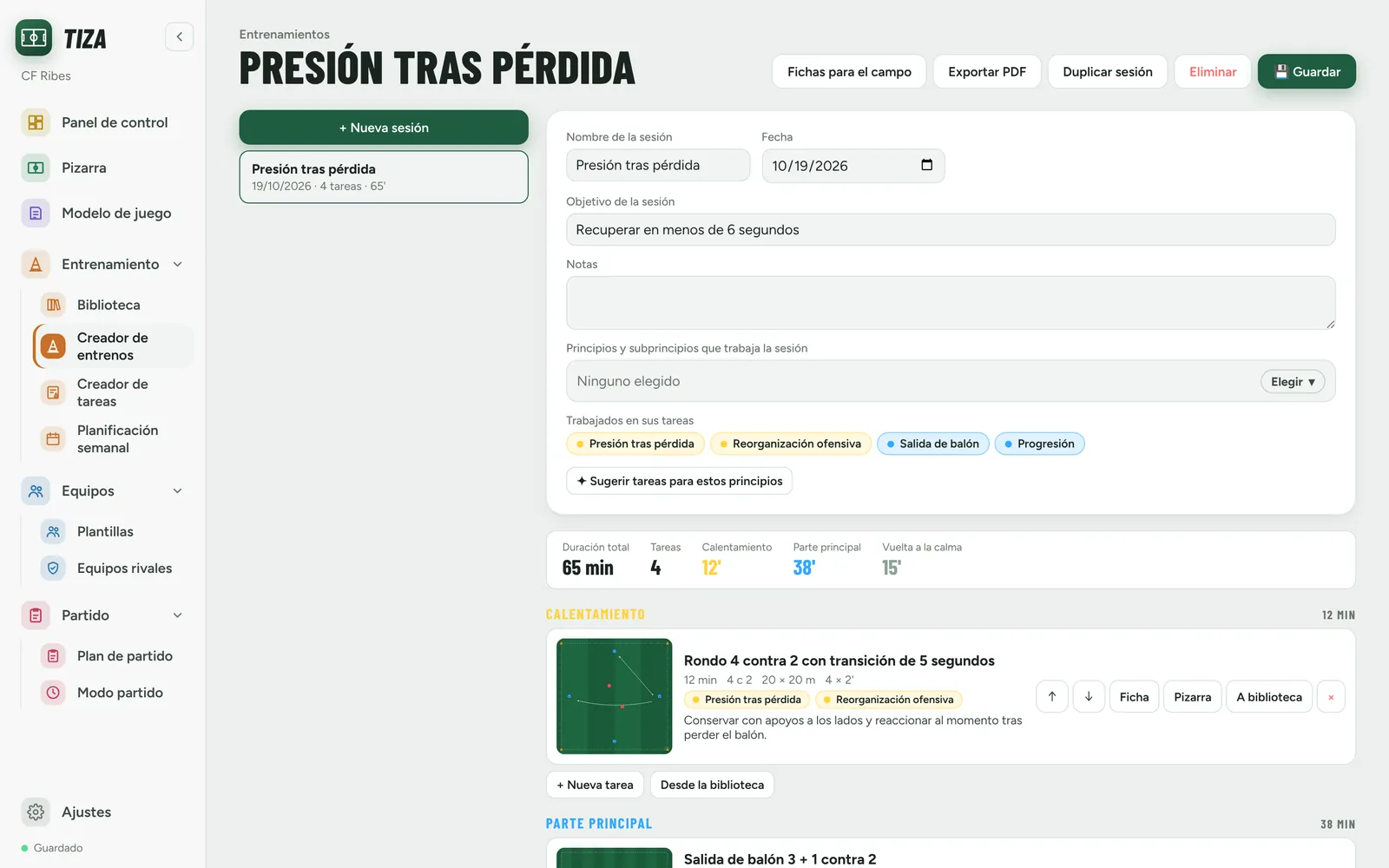Open the Modo partido clock icon
This screenshot has height=868, width=1389.
(x=53, y=693)
